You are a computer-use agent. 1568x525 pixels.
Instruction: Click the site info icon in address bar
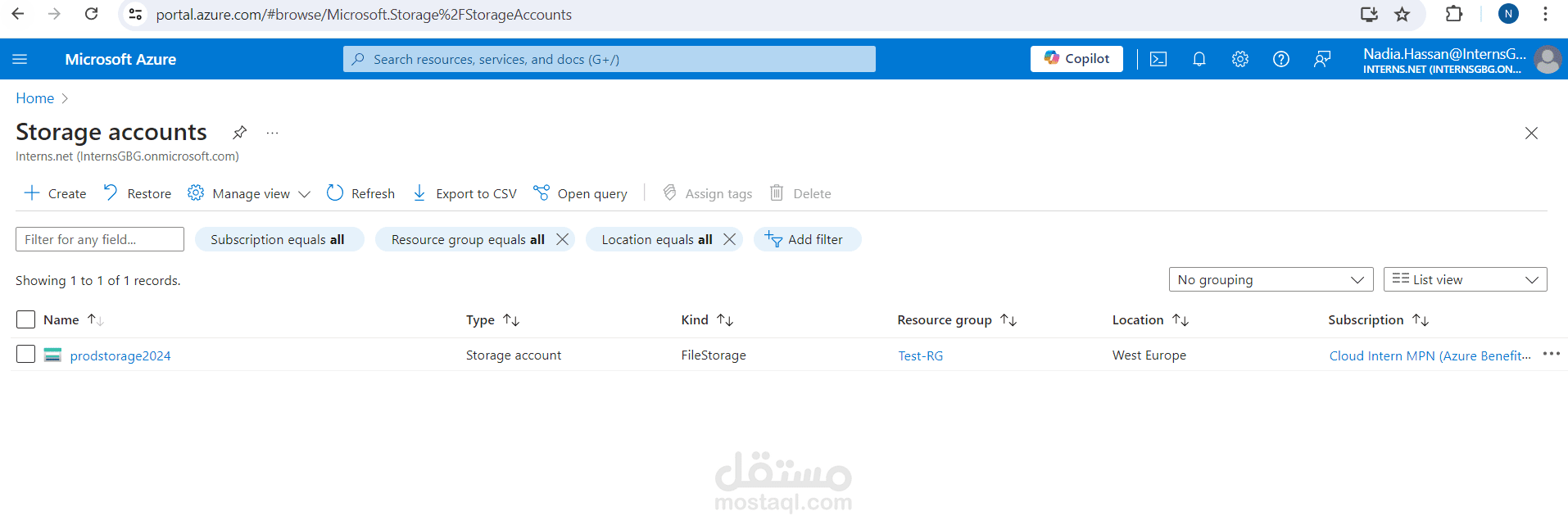tap(136, 14)
